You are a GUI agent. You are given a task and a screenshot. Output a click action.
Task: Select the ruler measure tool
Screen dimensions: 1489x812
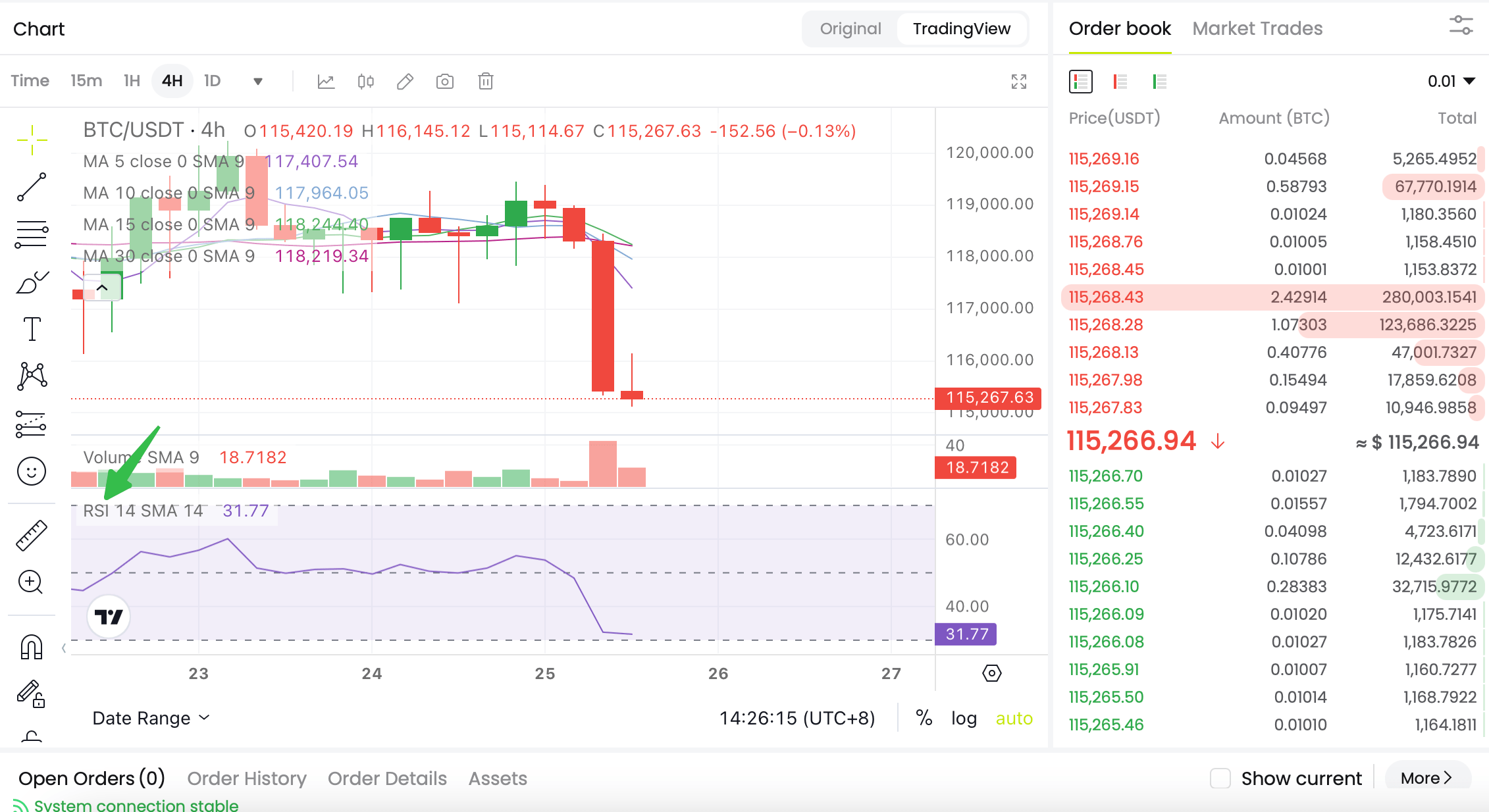coord(32,535)
